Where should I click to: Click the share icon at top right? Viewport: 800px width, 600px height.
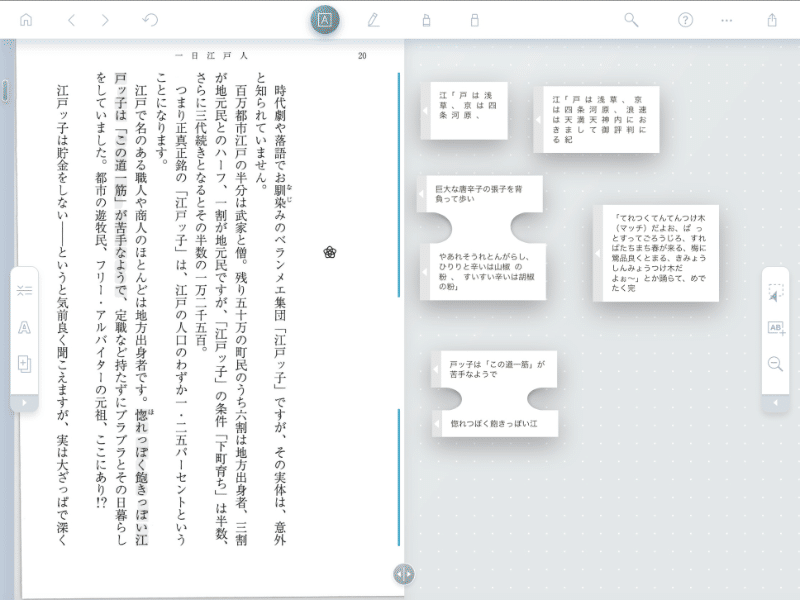[772, 19]
